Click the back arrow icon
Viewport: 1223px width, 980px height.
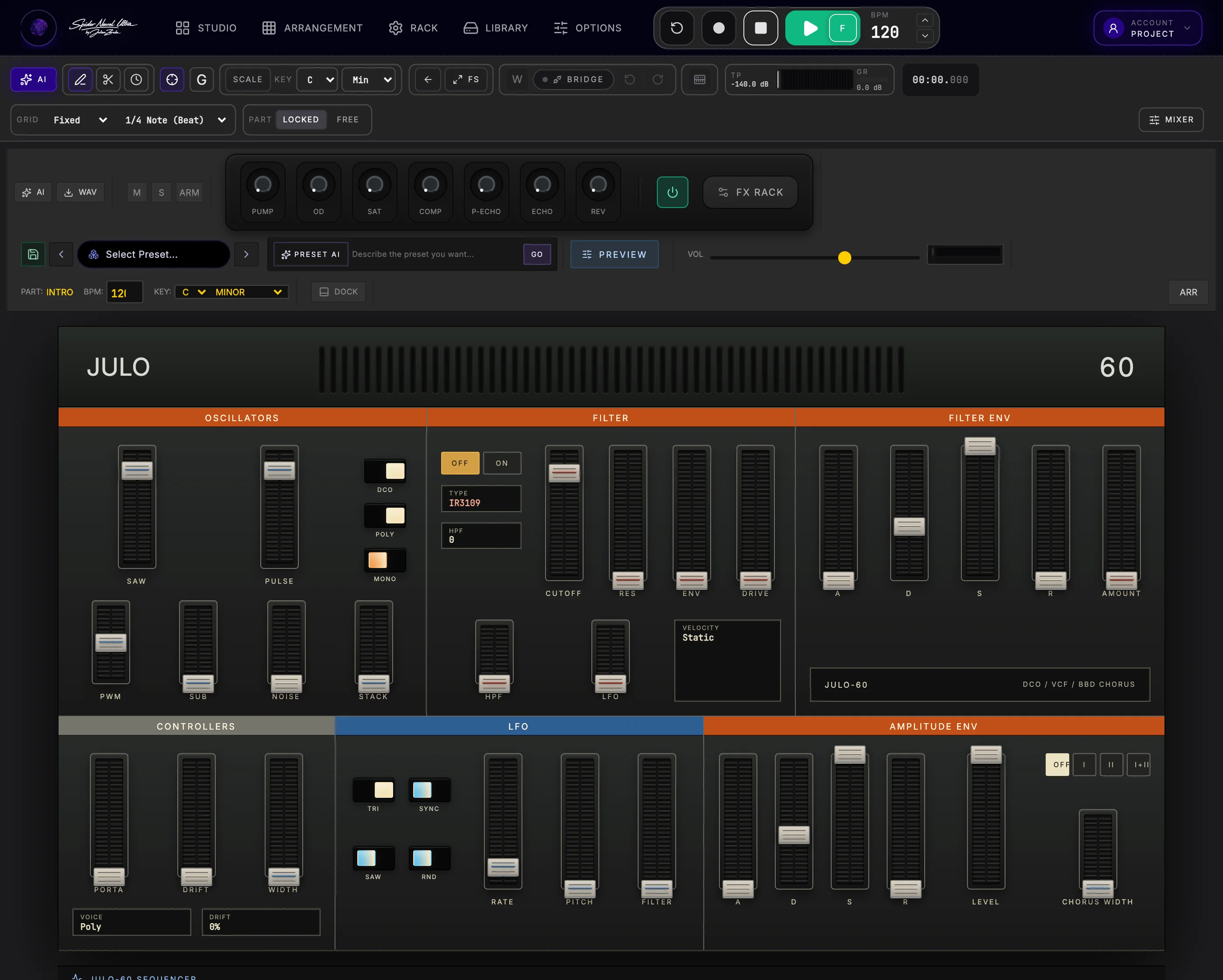(428, 80)
